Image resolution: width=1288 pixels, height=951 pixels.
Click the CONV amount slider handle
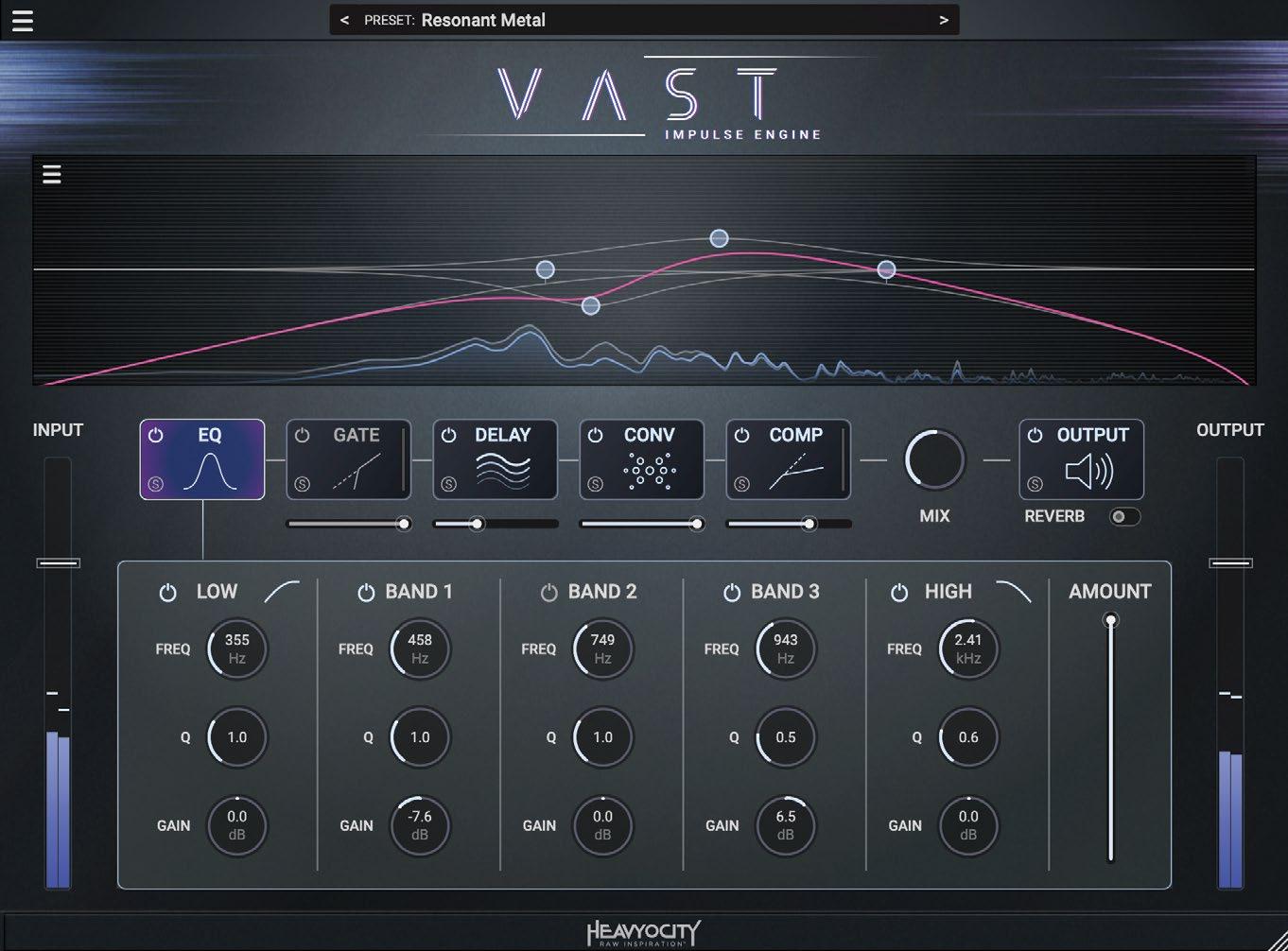[x=697, y=524]
